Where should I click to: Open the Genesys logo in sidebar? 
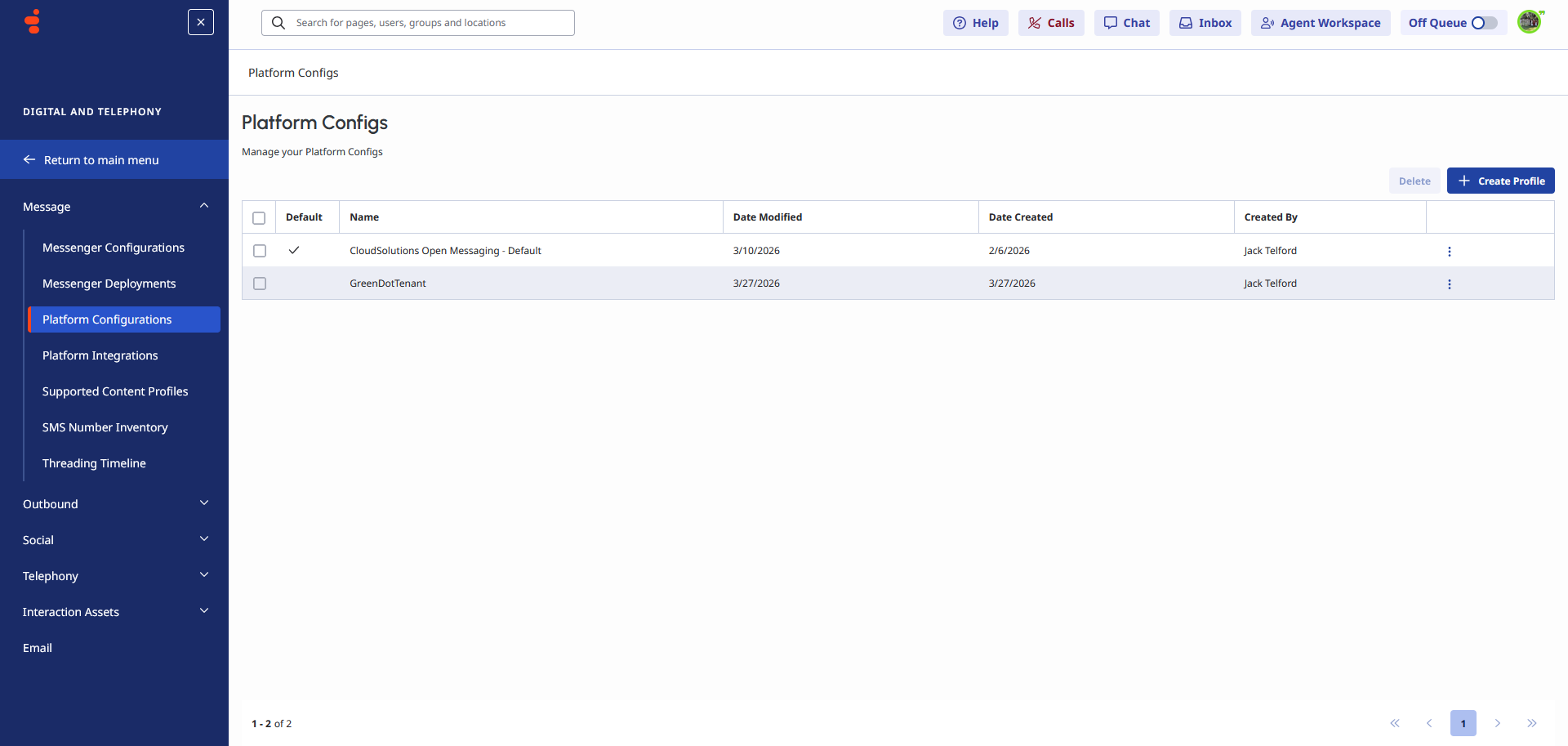click(x=31, y=21)
